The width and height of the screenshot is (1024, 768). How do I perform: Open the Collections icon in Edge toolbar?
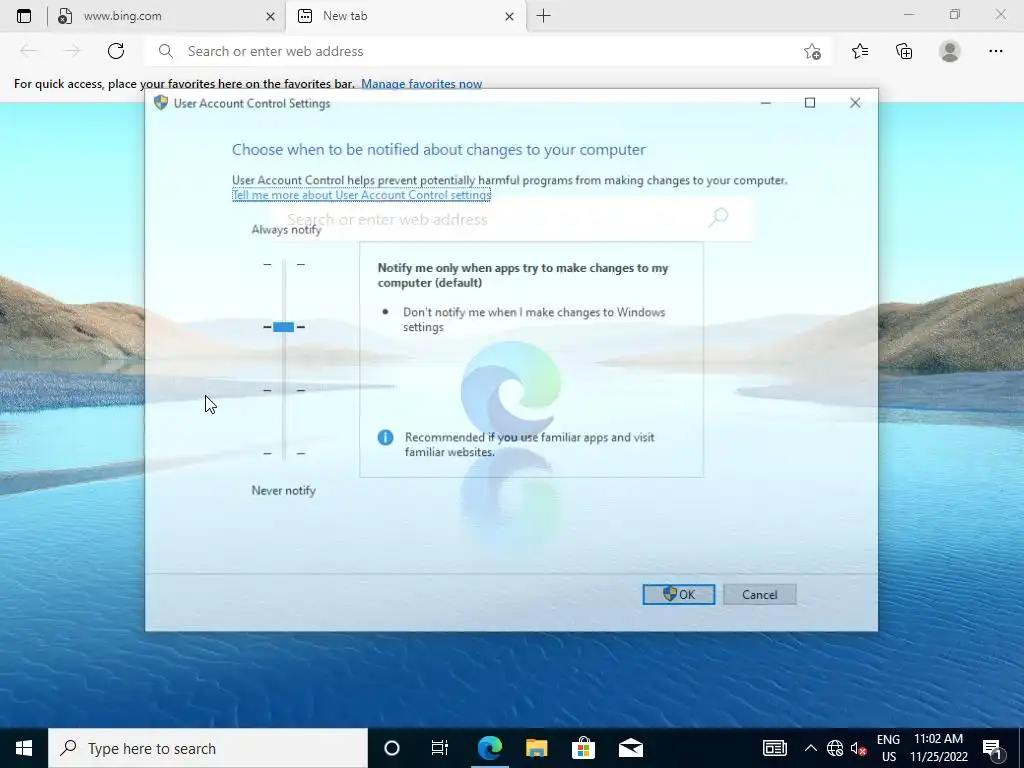[904, 51]
